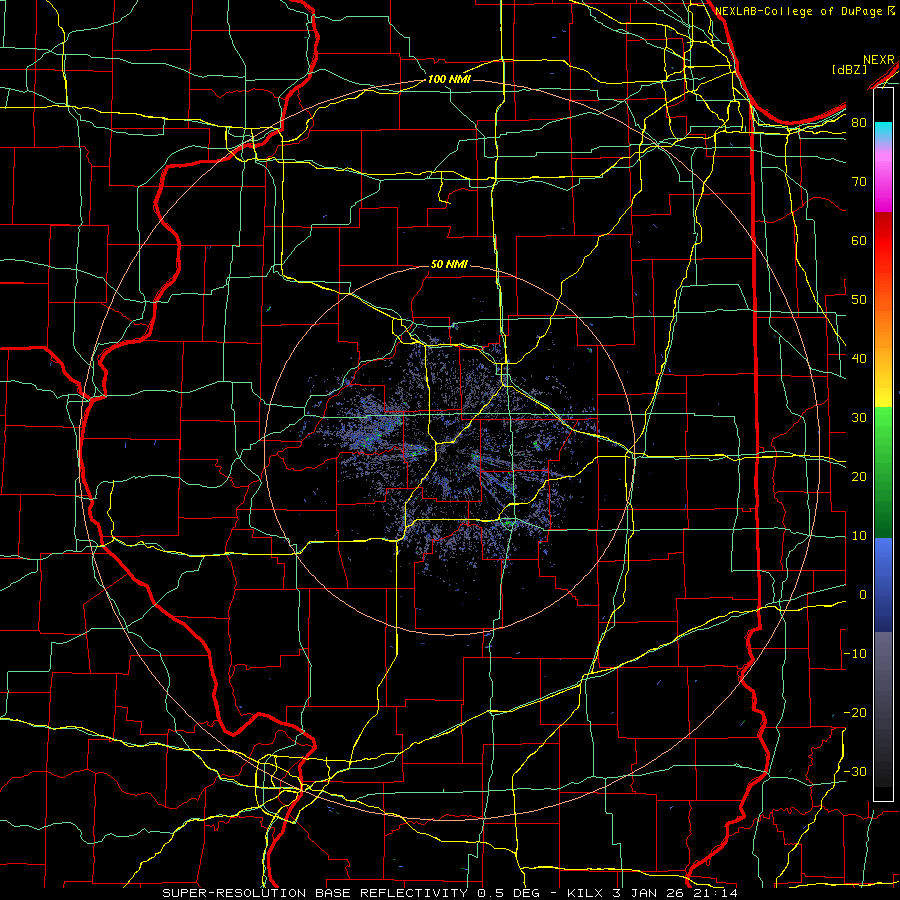Click the 100 NMI range ring label
This screenshot has width=900, height=900.
(449, 79)
